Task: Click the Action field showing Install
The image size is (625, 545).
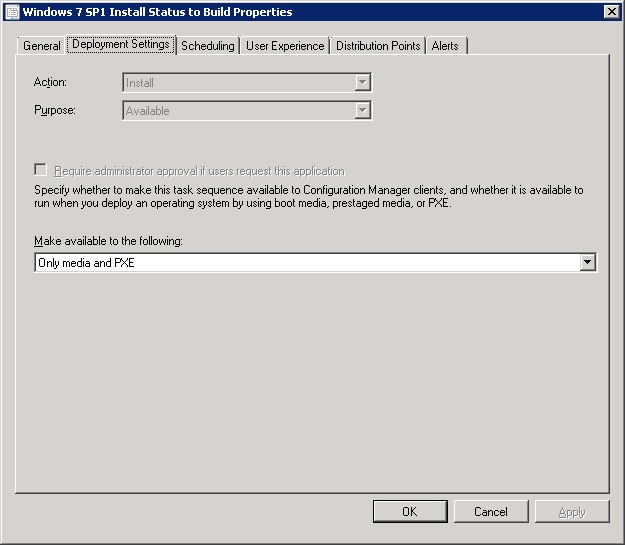Action: pyautogui.click(x=238, y=83)
